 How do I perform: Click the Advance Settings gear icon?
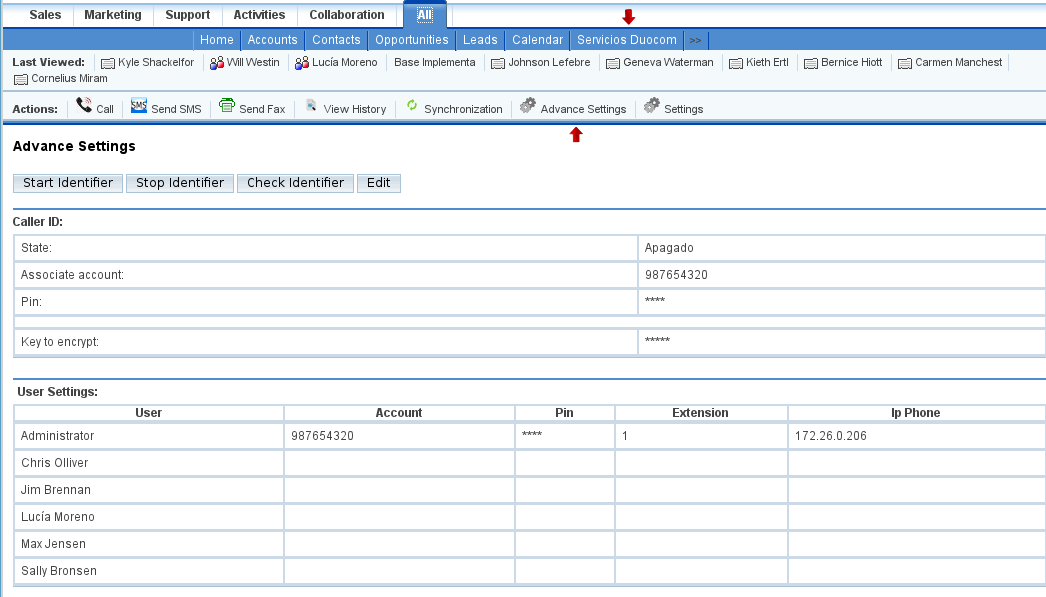[528, 106]
